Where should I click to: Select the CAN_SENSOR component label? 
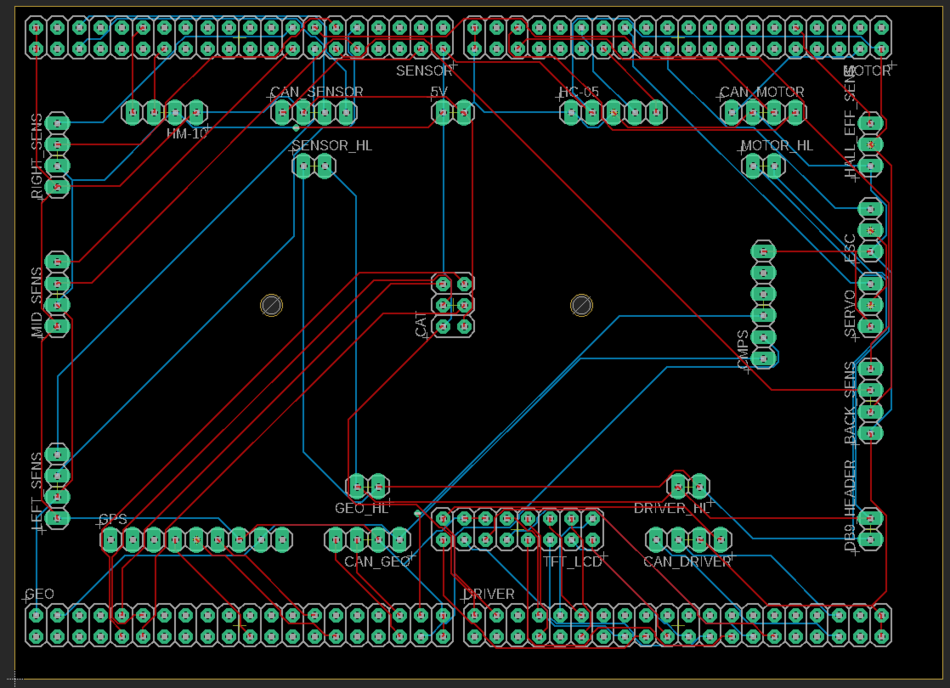click(316, 92)
